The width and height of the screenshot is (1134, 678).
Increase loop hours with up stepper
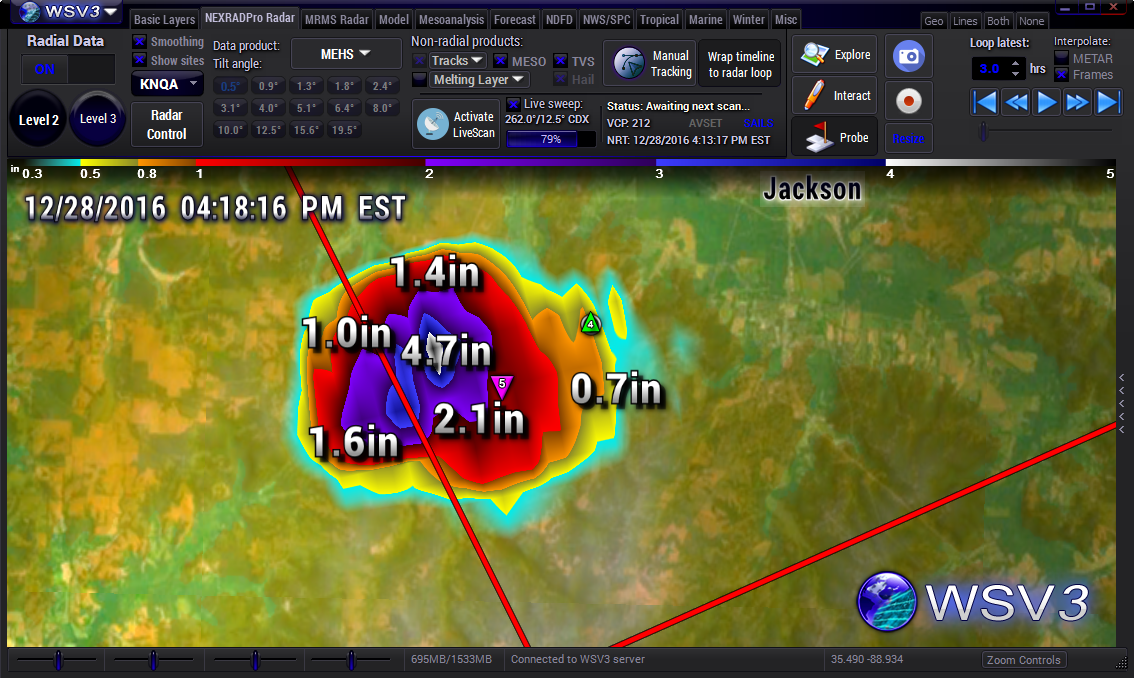coord(1016,64)
